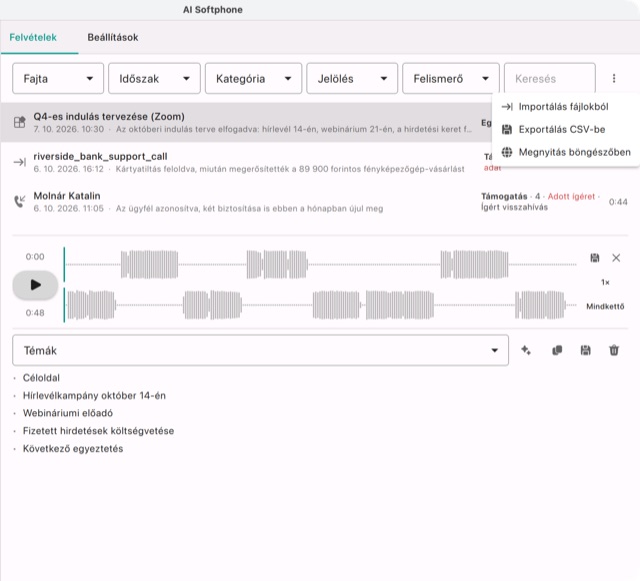Expand the Fajta filter dropdown

[58, 78]
